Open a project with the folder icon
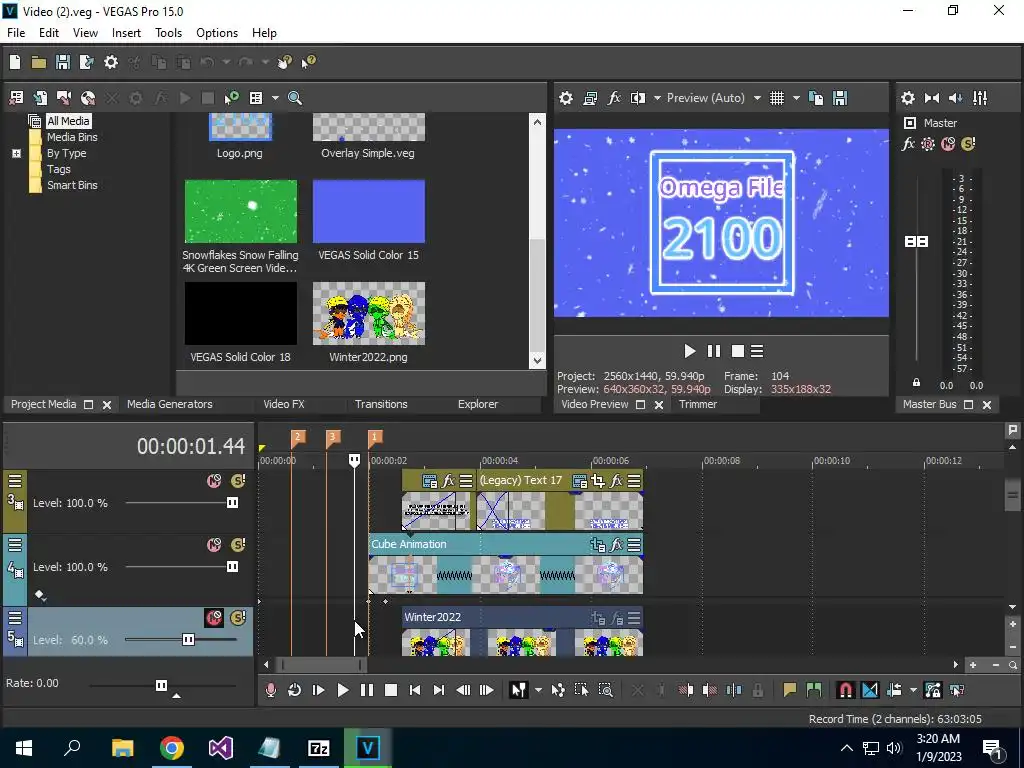This screenshot has height=768, width=1024. coord(39,62)
